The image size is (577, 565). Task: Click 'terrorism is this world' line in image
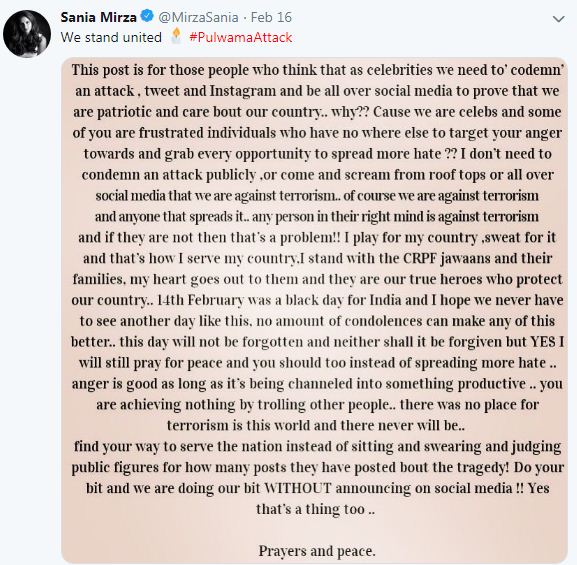(316, 425)
